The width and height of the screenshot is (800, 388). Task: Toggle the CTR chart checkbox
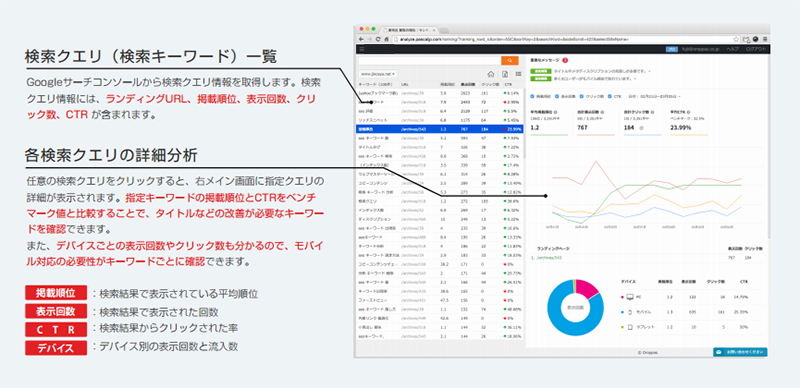click(610, 96)
